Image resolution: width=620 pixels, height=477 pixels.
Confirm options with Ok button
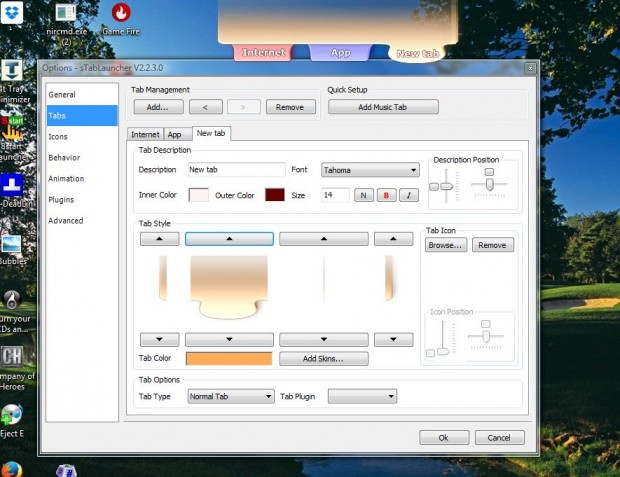pos(444,437)
